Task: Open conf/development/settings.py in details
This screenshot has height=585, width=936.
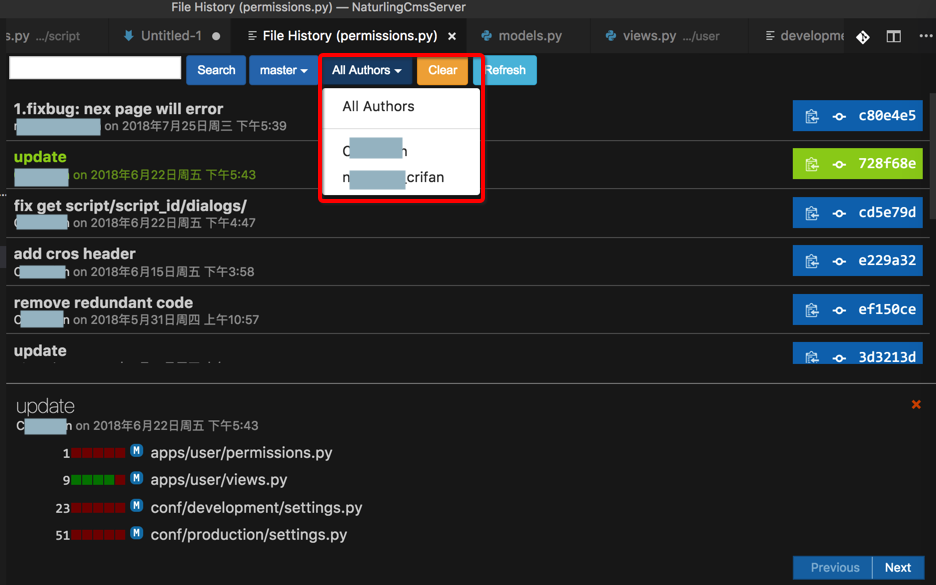Action: [x=256, y=508]
